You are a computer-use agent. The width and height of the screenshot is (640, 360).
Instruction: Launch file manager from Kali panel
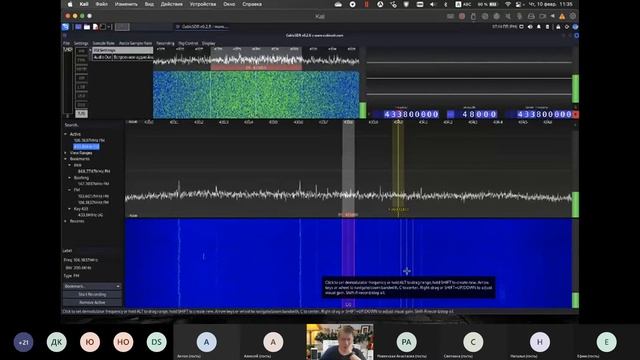pos(87,27)
